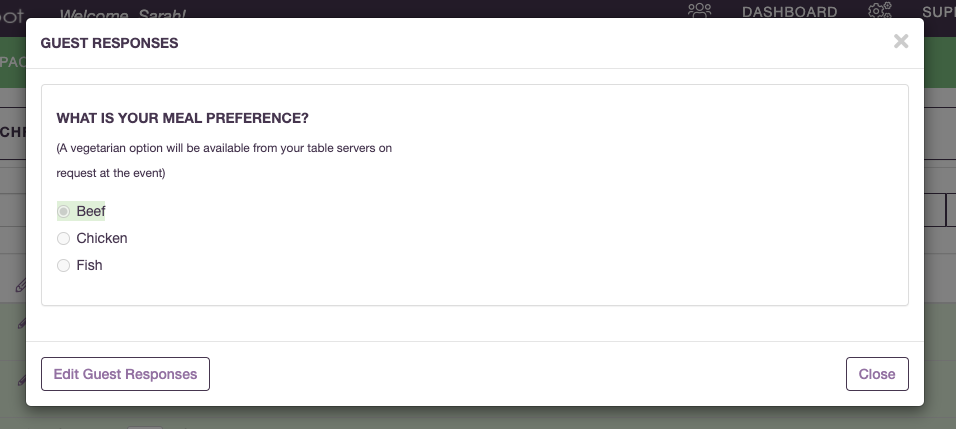Click the WHAT IS YOUR MEAL PREFERENCE? heading
This screenshot has width=956, height=429.
click(182, 118)
